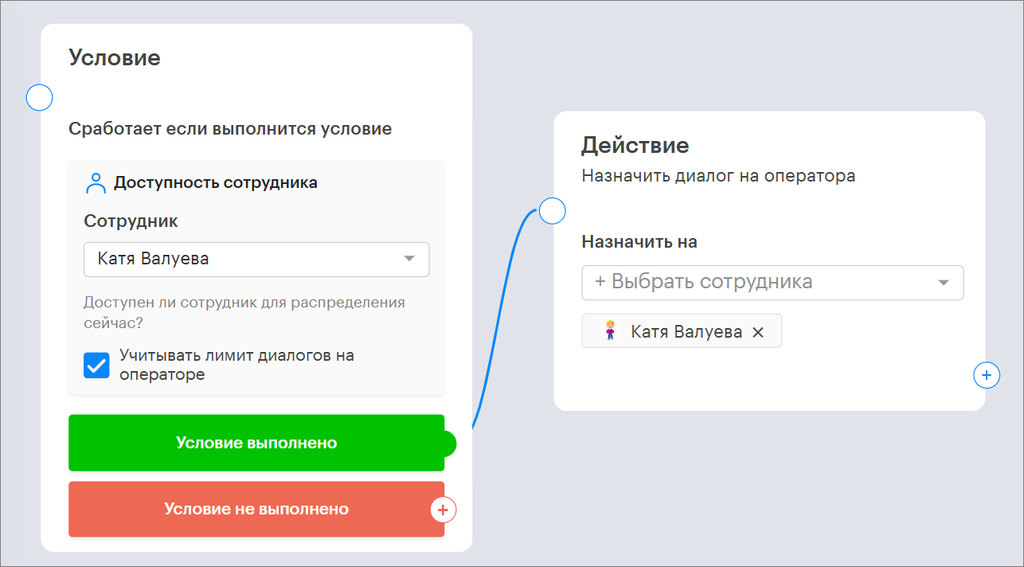1024x567 pixels.
Task: Click Катя Валуева avatar in the assignee chip
Action: (x=610, y=332)
